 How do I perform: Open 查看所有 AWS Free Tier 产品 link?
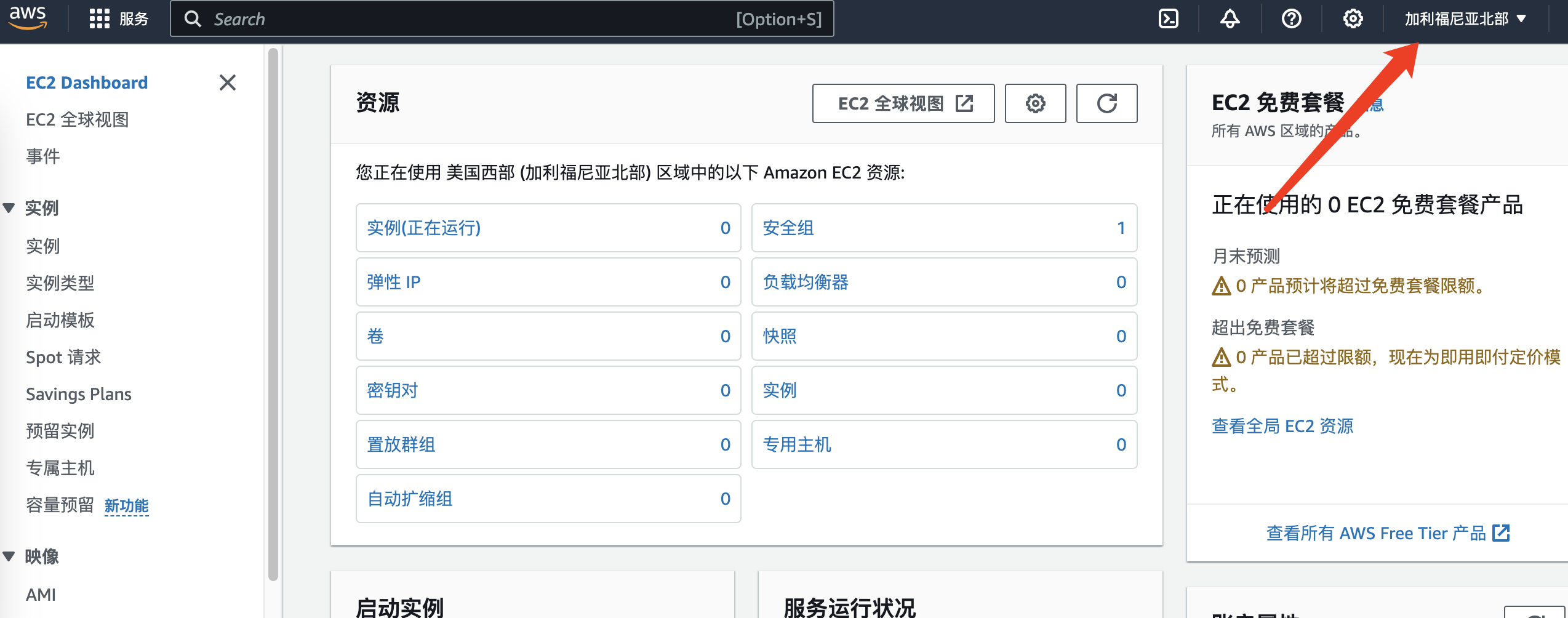click(x=1388, y=533)
